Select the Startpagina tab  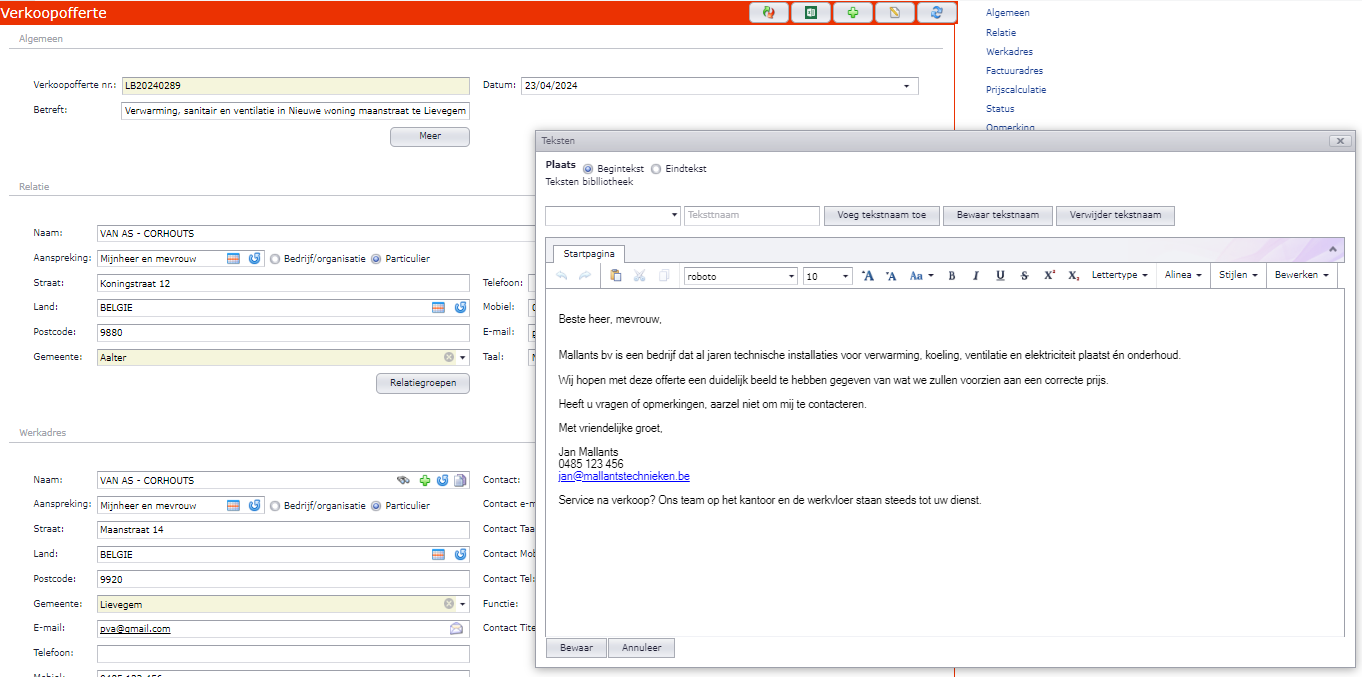point(589,254)
